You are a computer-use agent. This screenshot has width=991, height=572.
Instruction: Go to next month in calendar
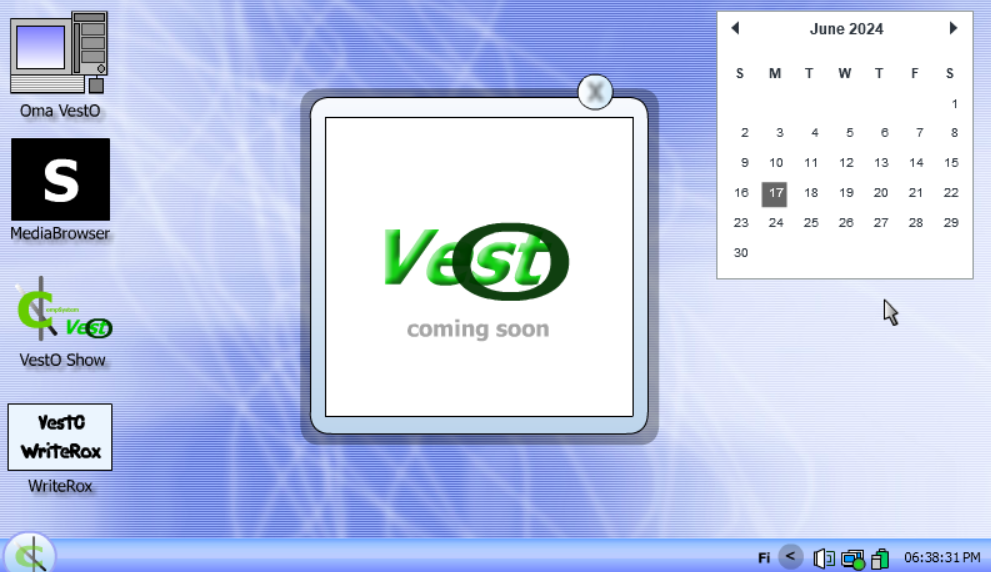coord(953,28)
